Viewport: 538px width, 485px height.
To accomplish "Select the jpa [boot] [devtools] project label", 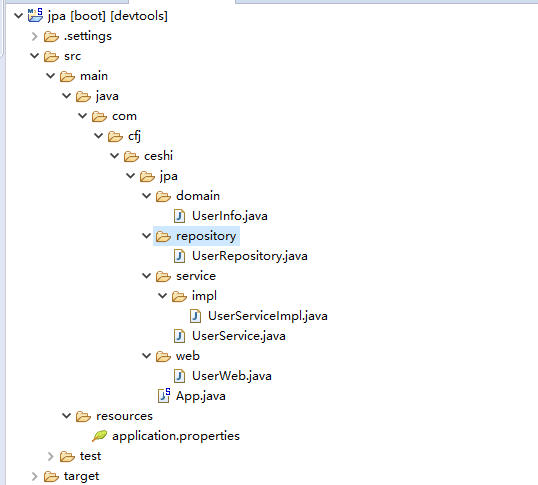I will (x=108, y=16).
